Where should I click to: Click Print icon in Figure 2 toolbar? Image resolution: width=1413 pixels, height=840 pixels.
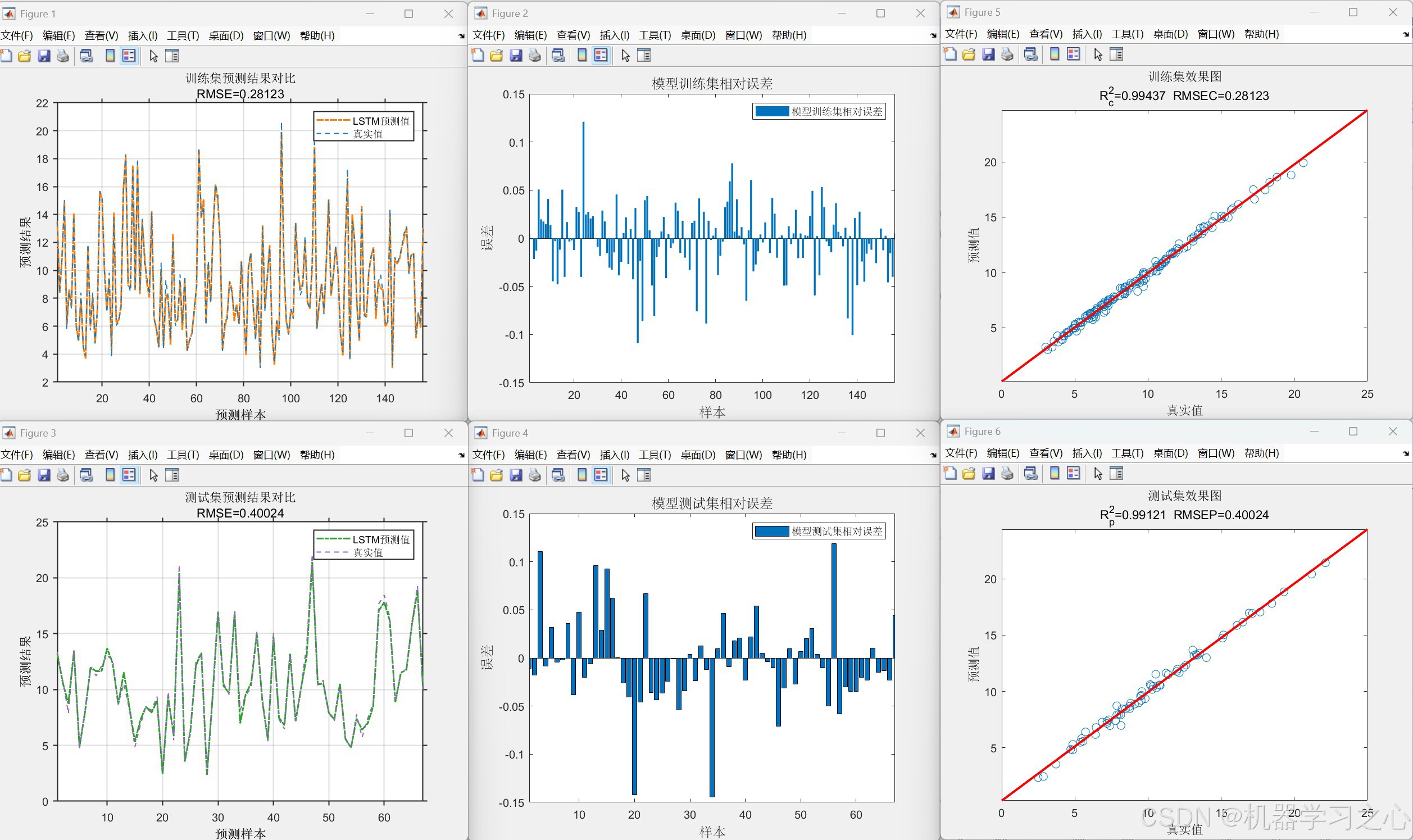coord(535,56)
